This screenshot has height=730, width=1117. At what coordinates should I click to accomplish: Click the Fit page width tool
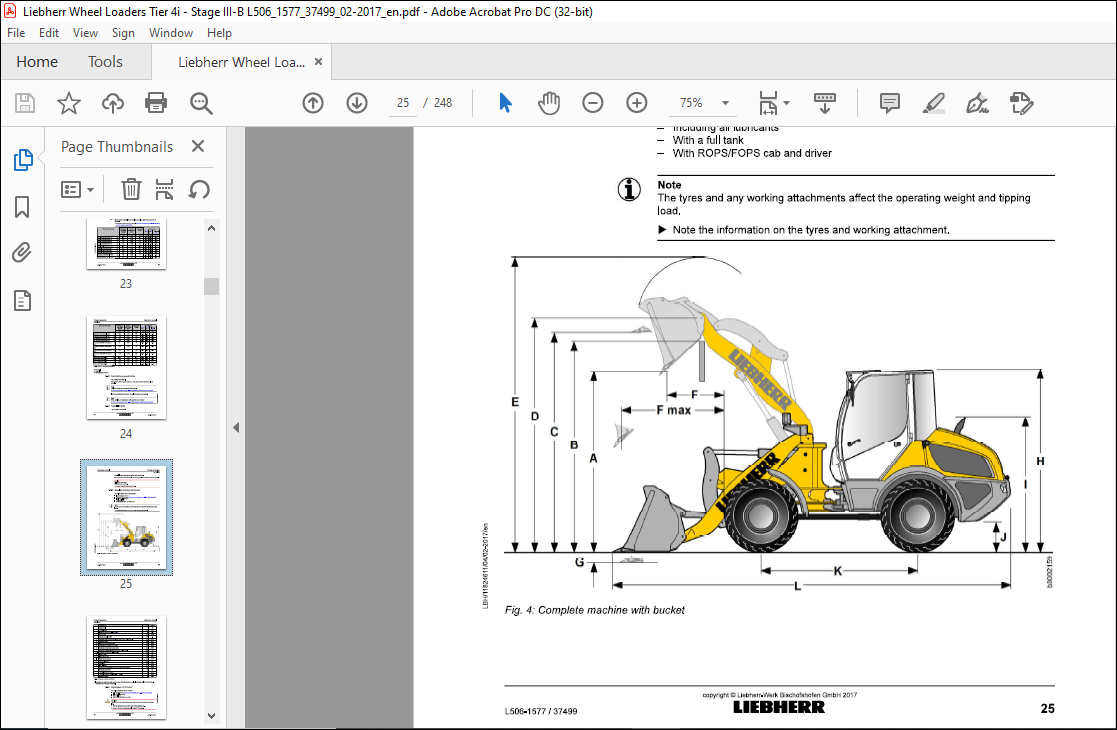pos(768,103)
